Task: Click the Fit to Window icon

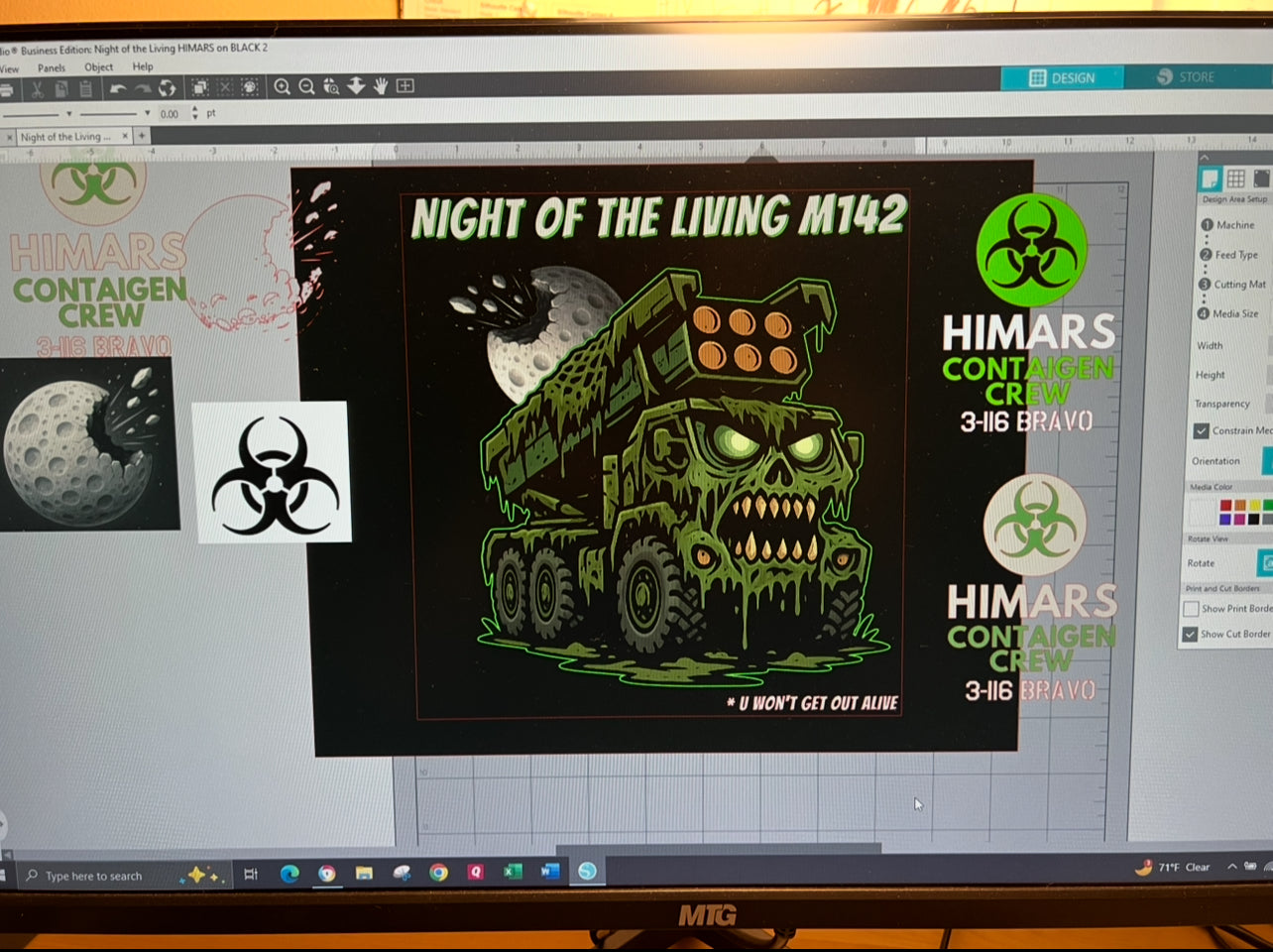Action: [405, 86]
